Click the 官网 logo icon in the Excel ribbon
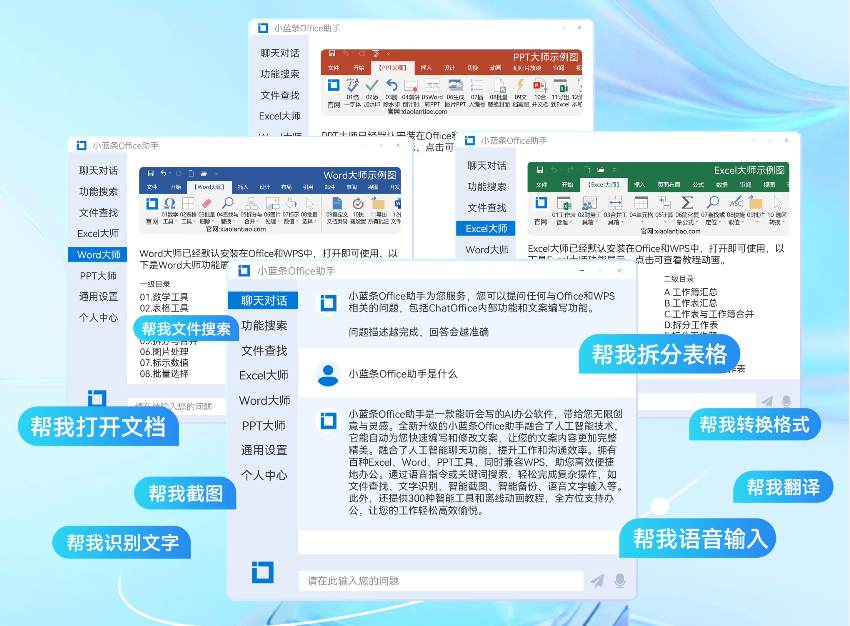Image resolution: width=850 pixels, height=626 pixels. (541, 203)
